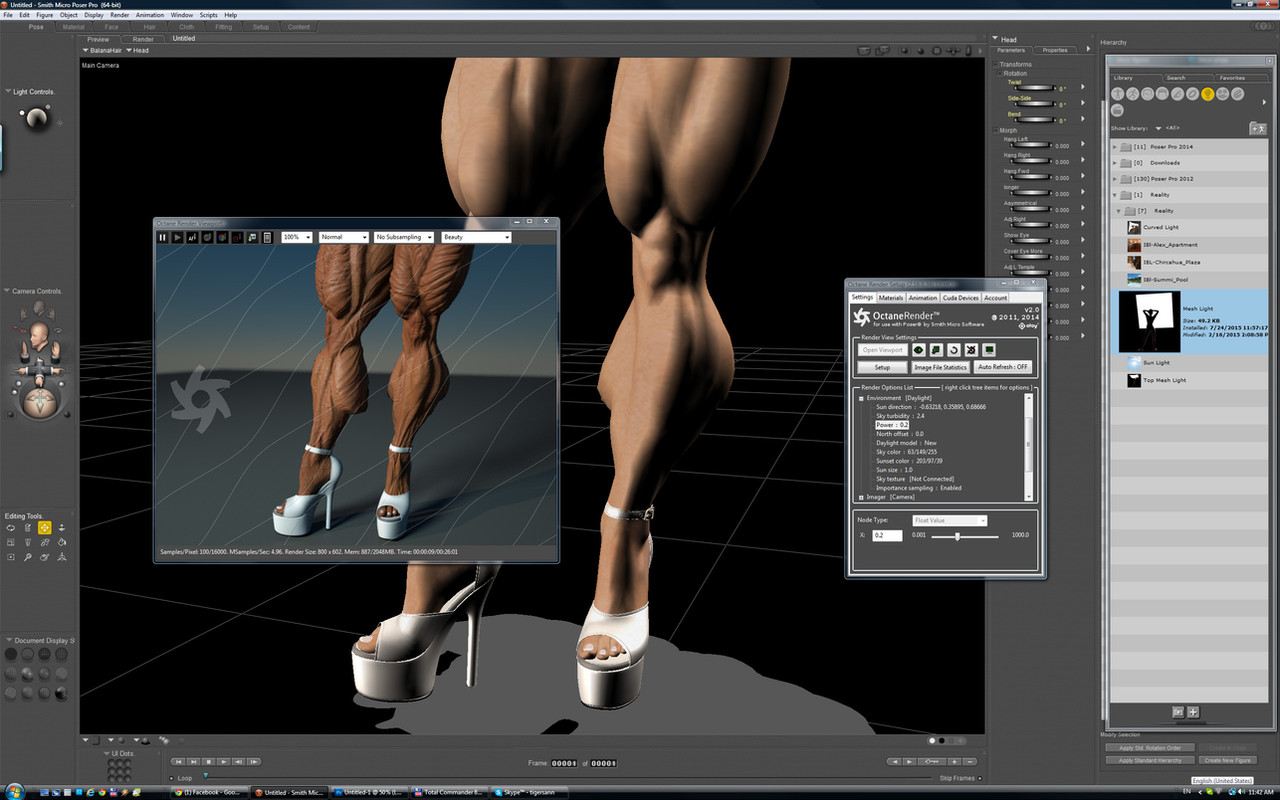Open the Cuda Devices tab
The width and height of the screenshot is (1280, 800).
tap(960, 297)
